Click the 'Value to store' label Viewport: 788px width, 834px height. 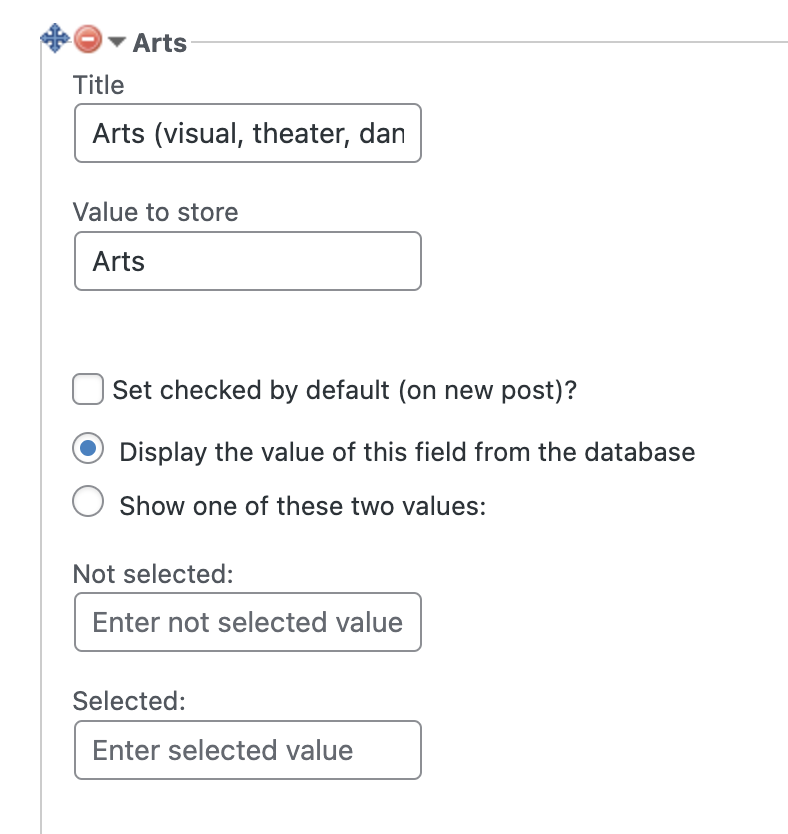click(x=155, y=212)
